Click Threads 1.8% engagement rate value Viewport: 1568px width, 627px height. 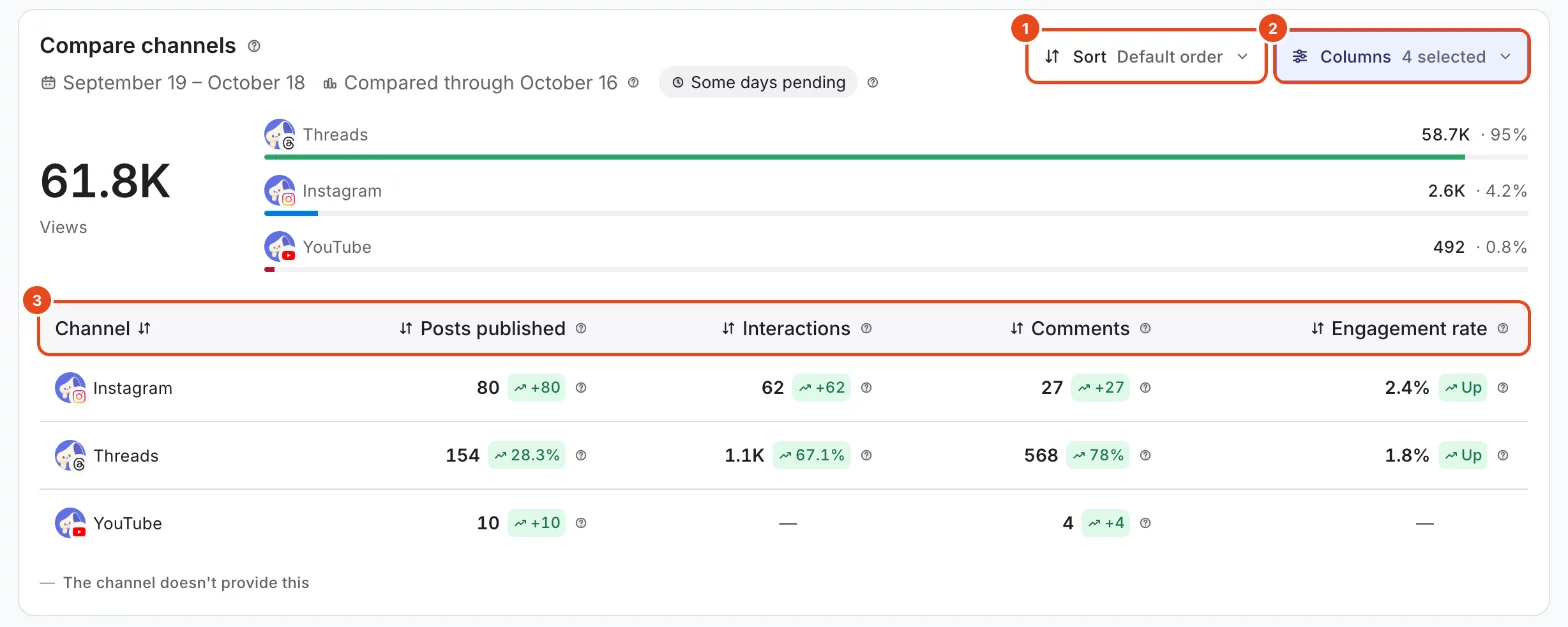(x=1407, y=456)
